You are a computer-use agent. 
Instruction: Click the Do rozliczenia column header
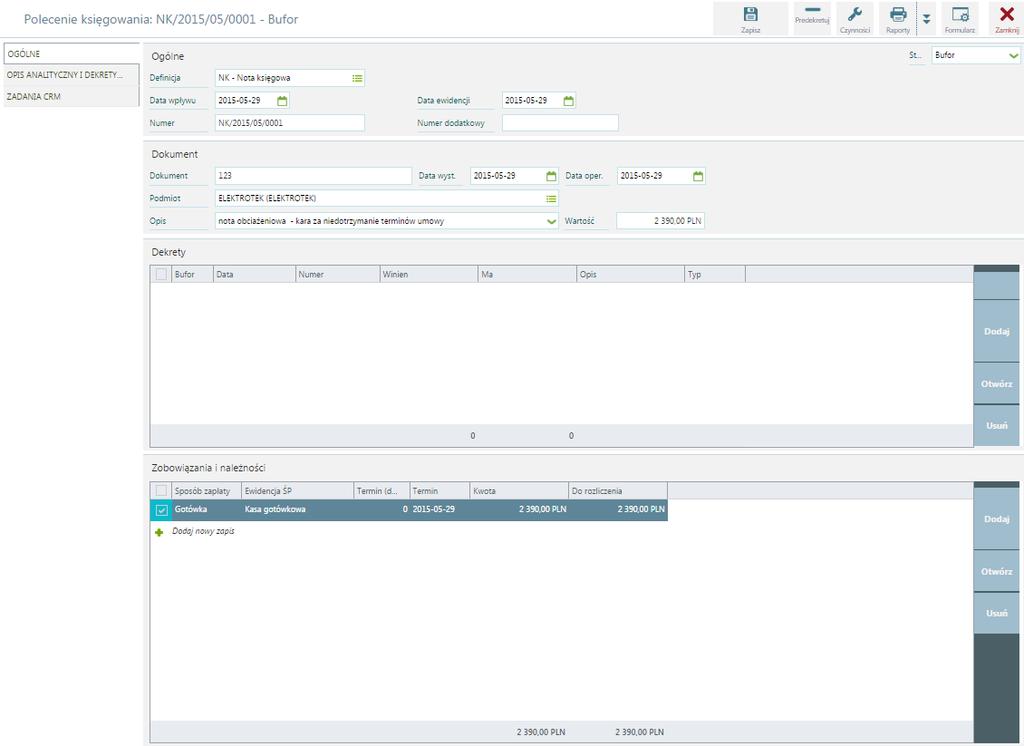(x=618, y=491)
